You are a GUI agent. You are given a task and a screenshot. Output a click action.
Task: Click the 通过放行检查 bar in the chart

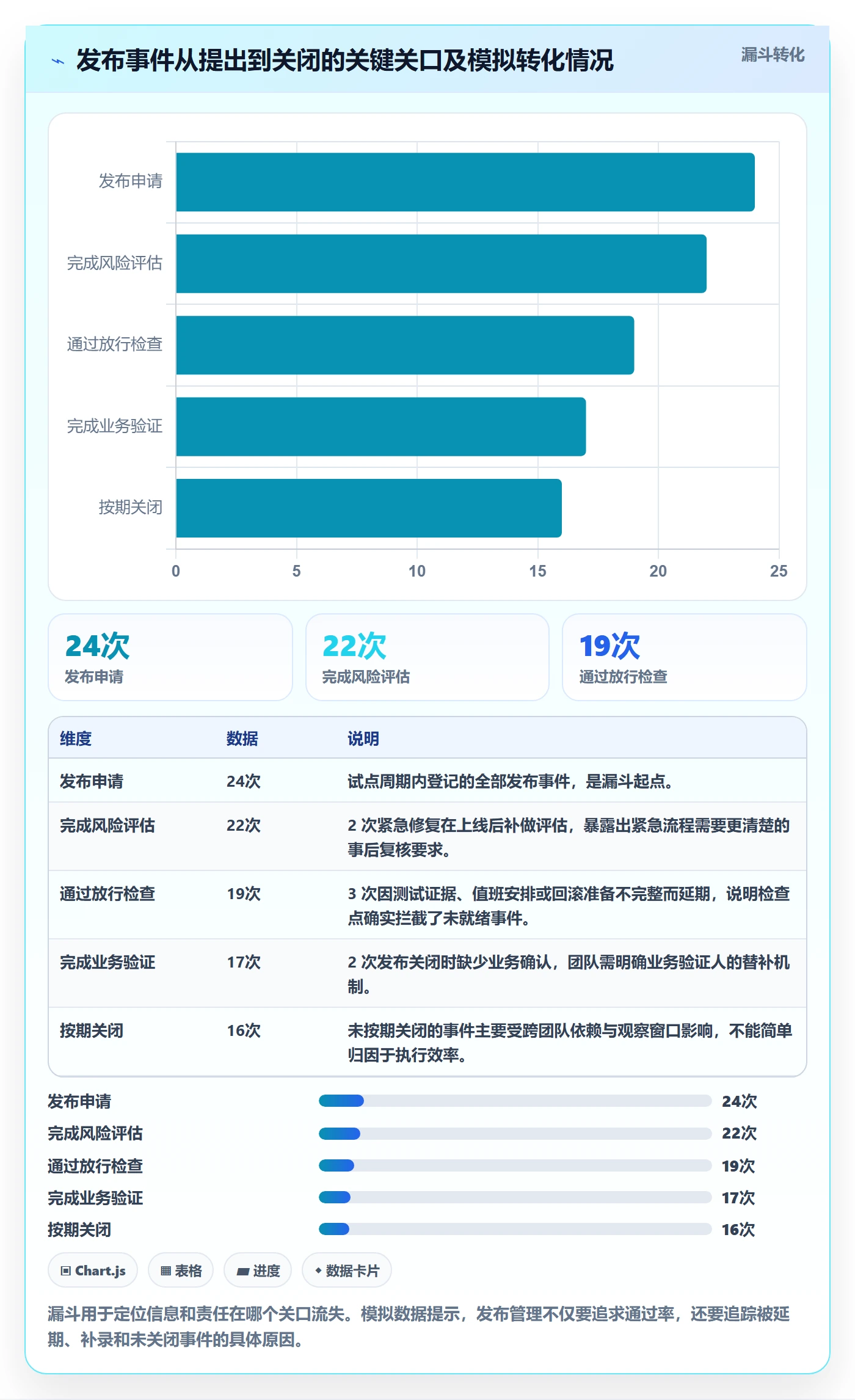[405, 345]
